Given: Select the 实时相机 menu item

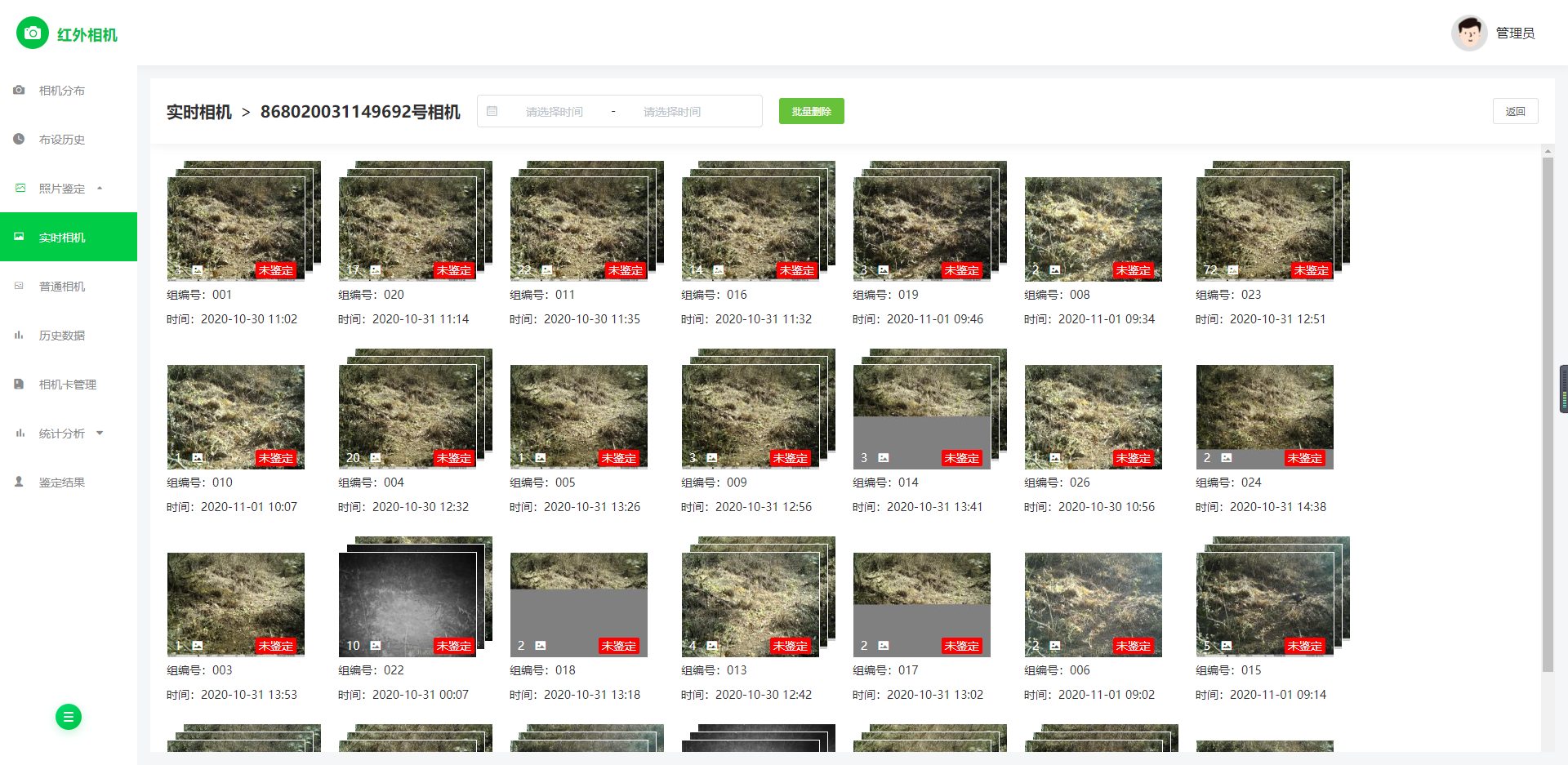Looking at the screenshot, I should tap(69, 237).
